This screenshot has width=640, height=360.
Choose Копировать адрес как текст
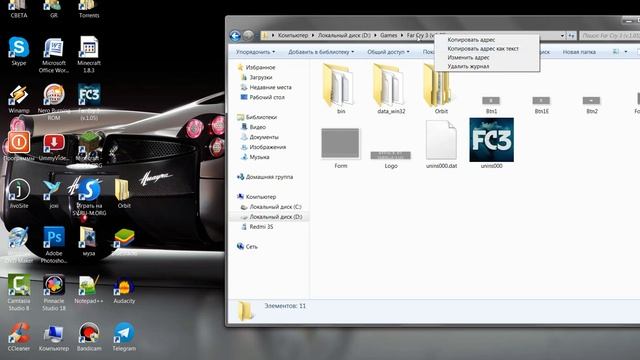[483, 49]
